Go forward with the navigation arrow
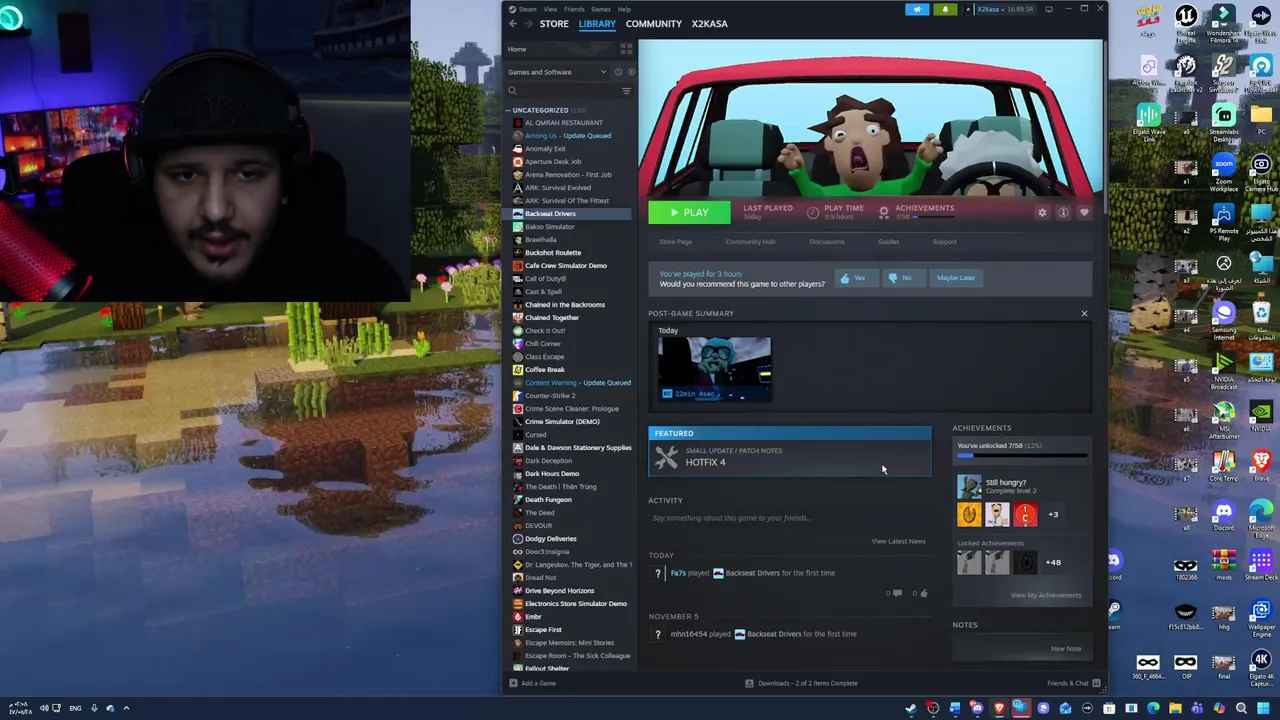This screenshot has height=720, width=1280. [x=528, y=23]
